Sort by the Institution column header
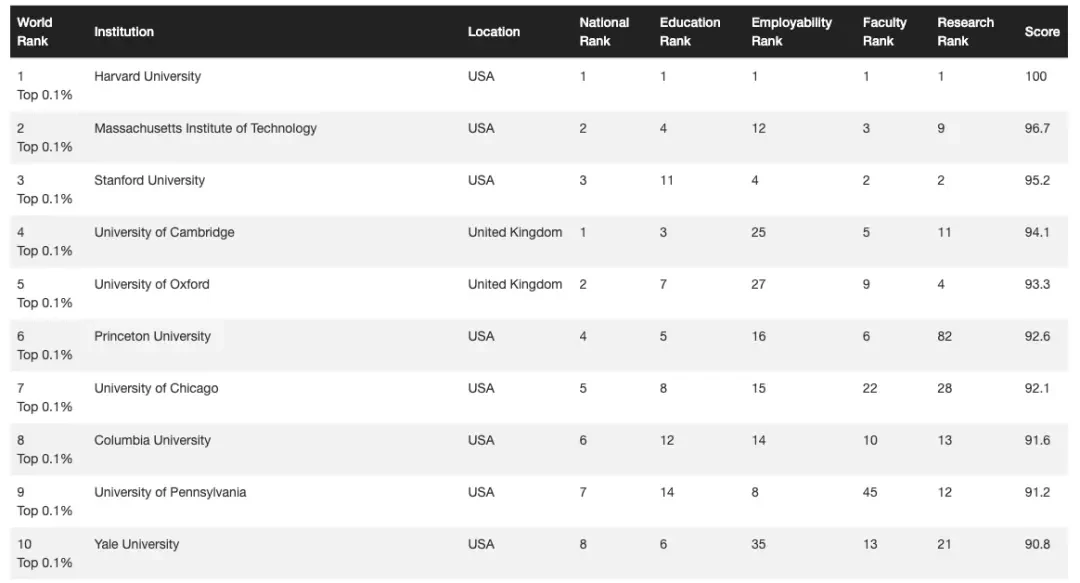Image resolution: width=1080 pixels, height=583 pixels. point(124,32)
